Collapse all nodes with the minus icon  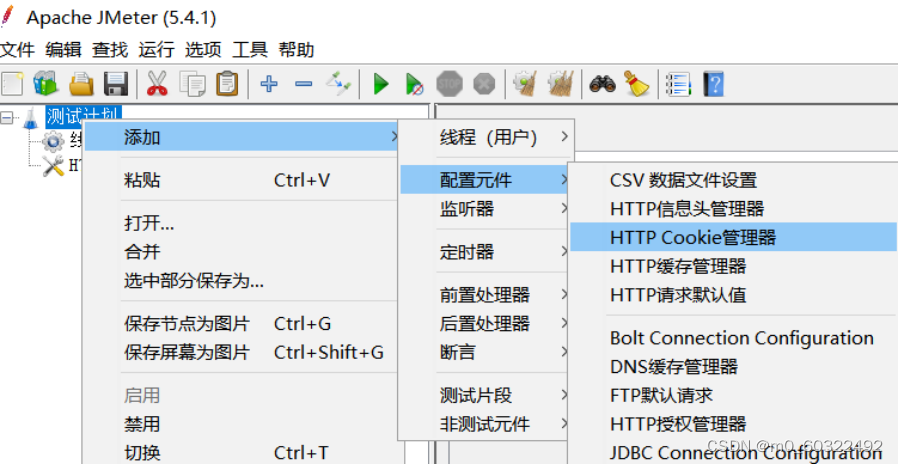pyautogui.click(x=304, y=84)
